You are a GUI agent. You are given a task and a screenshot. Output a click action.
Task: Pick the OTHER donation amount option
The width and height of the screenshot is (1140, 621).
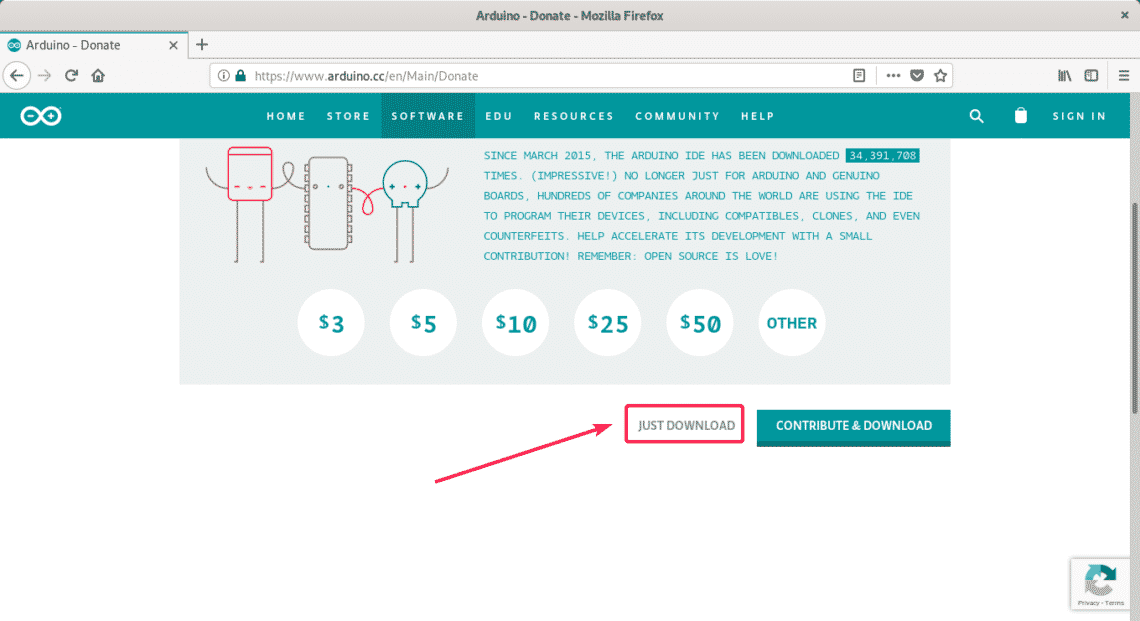(x=791, y=323)
